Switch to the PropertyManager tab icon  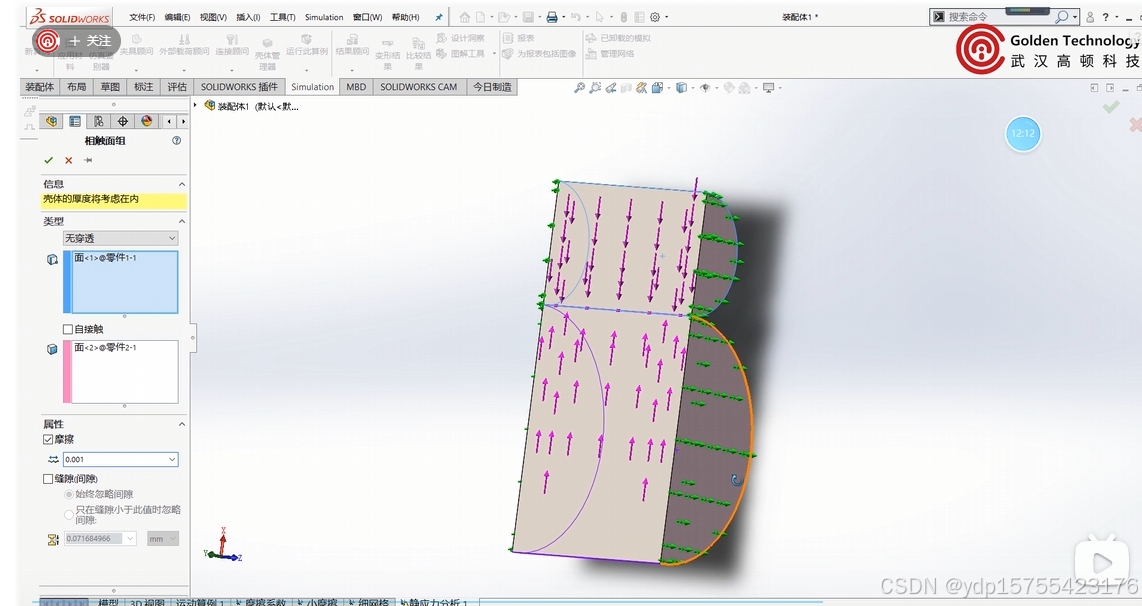75,121
